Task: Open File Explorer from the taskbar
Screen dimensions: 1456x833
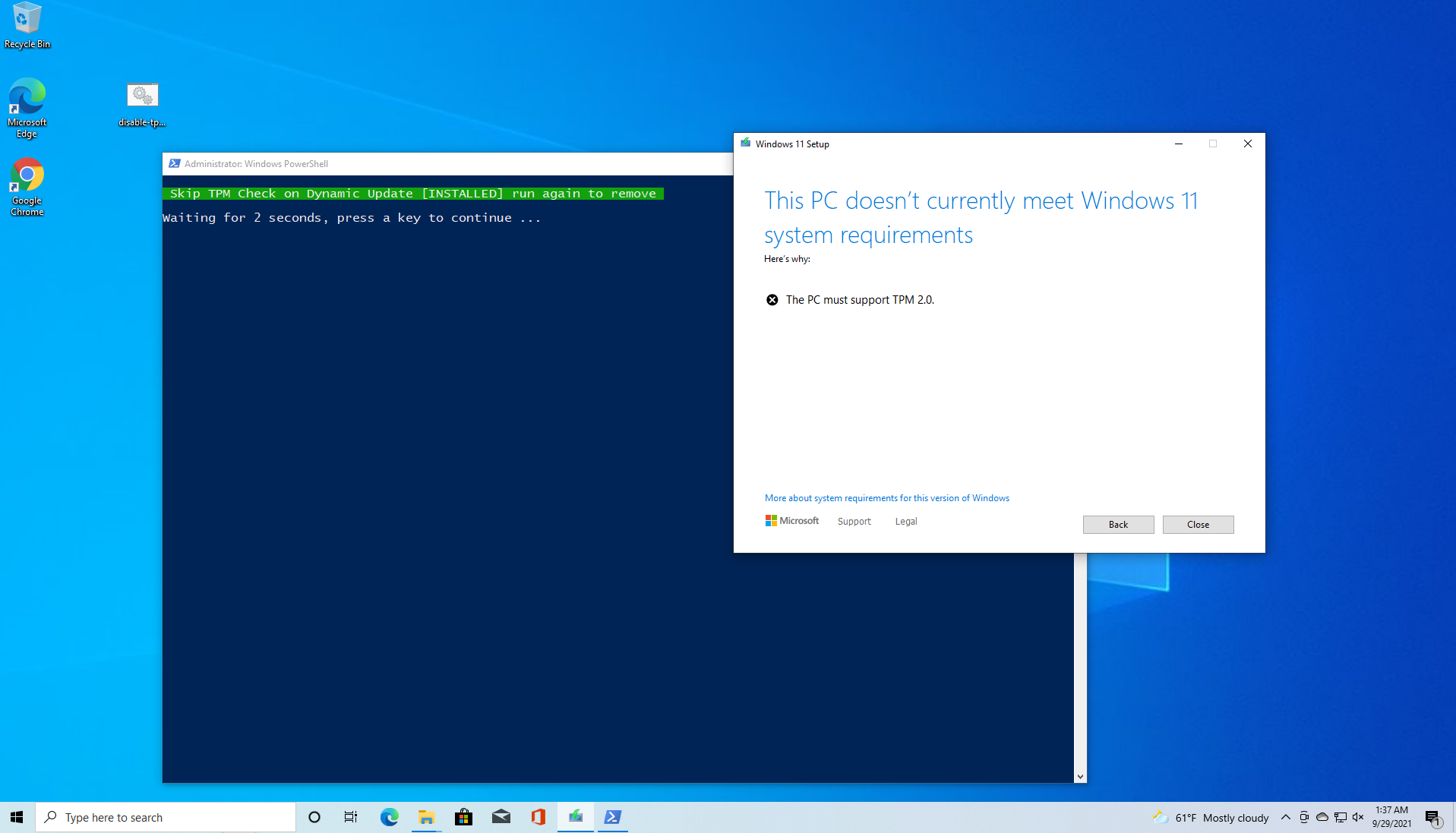Action: point(426,817)
